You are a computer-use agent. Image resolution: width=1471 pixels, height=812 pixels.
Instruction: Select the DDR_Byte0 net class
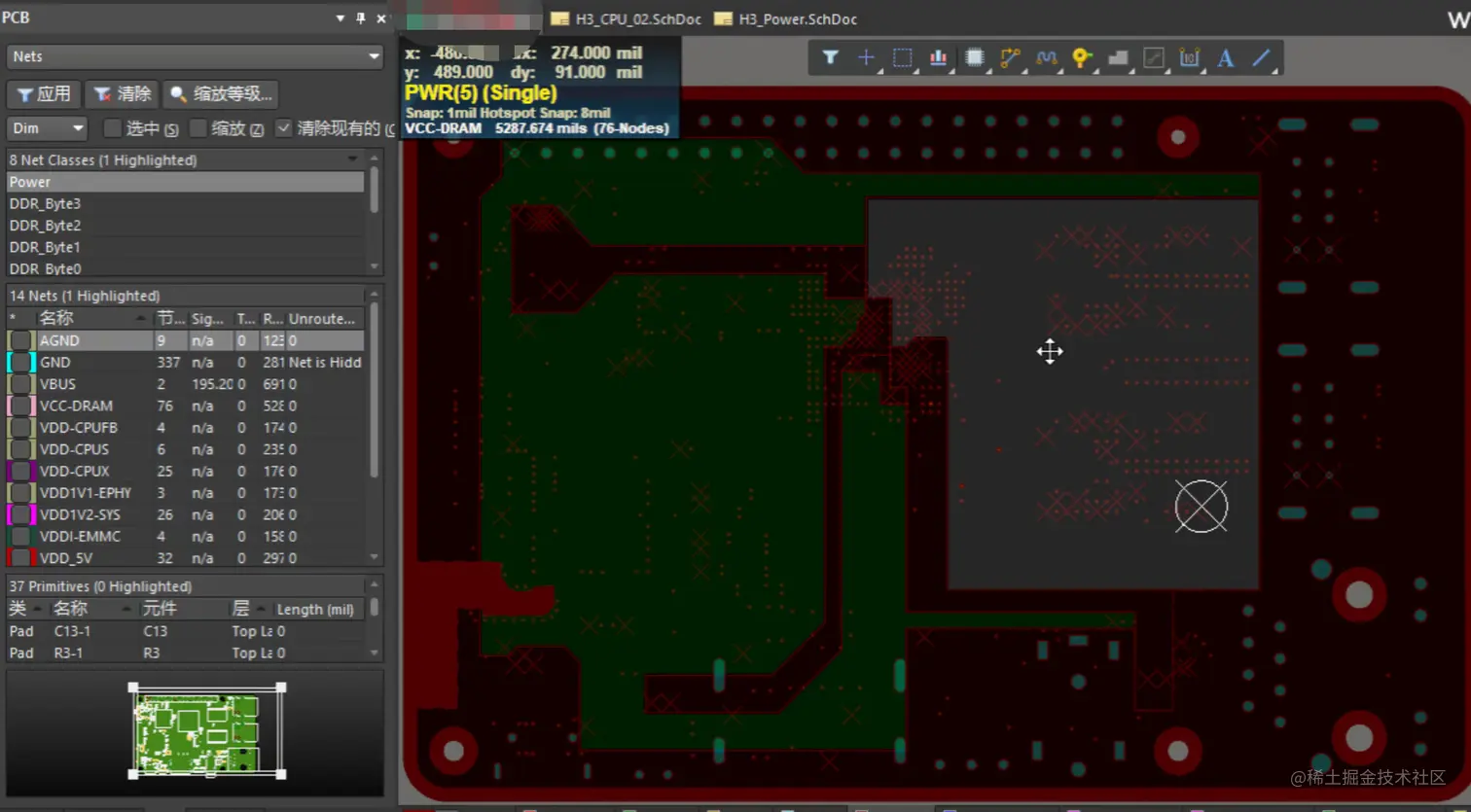pyautogui.click(x=186, y=268)
